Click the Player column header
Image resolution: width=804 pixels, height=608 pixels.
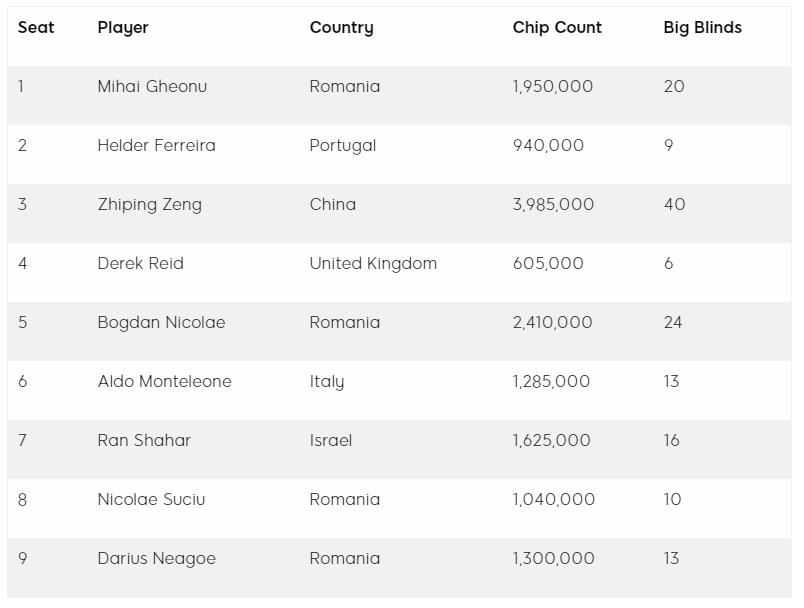(123, 28)
